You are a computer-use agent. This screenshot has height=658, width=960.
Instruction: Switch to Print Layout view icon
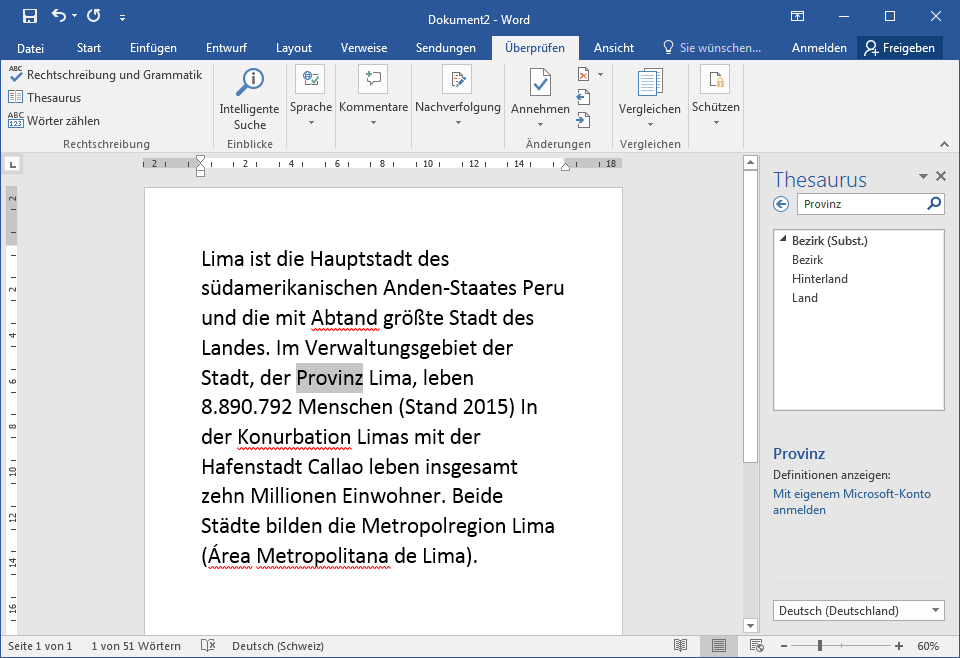(719, 645)
